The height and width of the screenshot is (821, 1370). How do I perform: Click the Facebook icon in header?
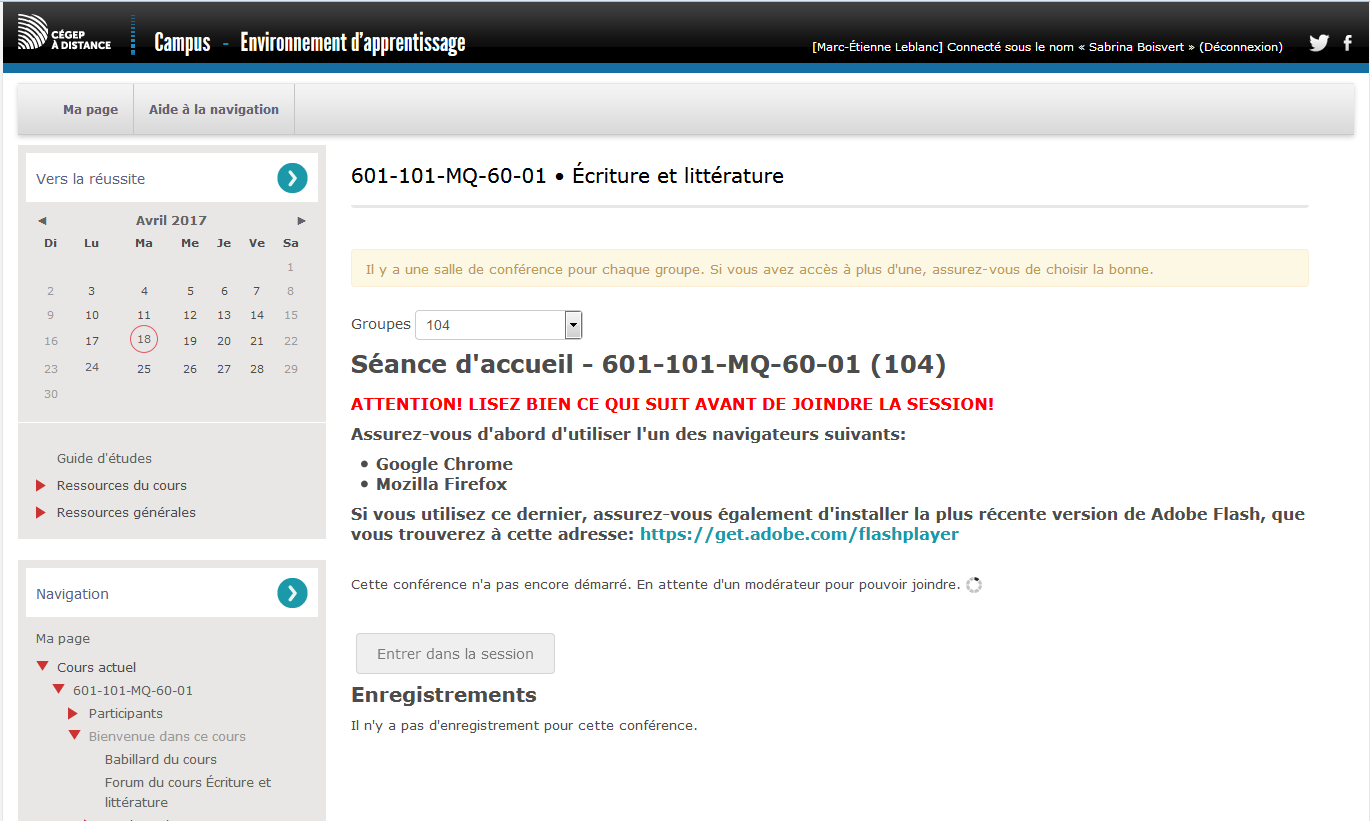1348,43
